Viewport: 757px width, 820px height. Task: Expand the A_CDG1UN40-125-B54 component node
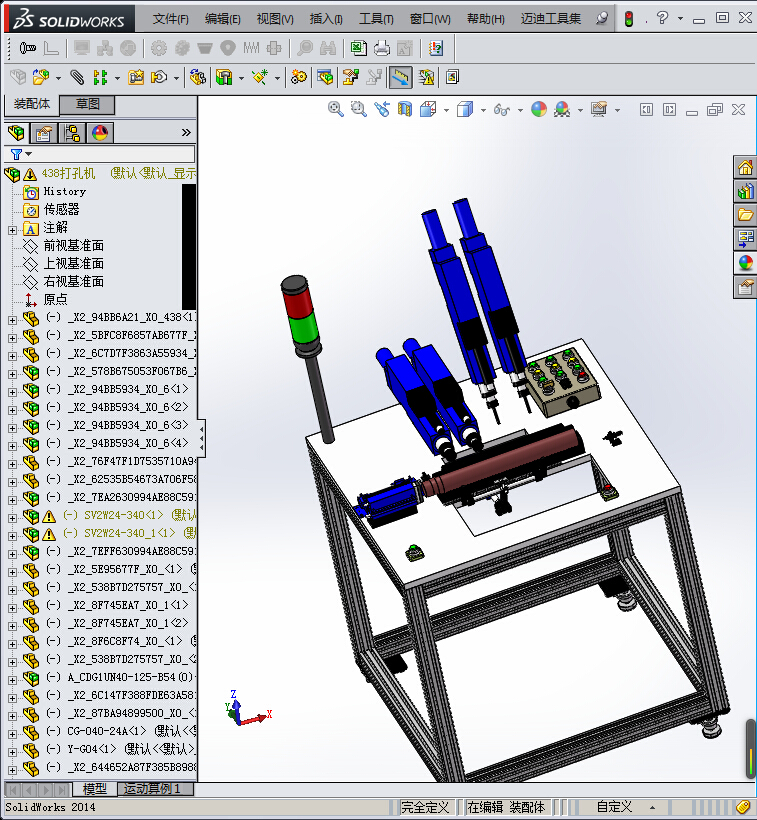12,680
